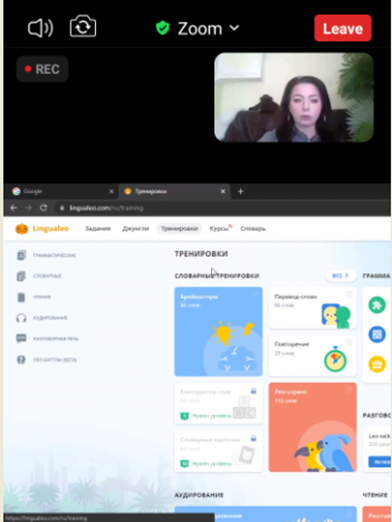The image size is (392, 522).
Task: Click the browser reload icon
Action: 43,208
